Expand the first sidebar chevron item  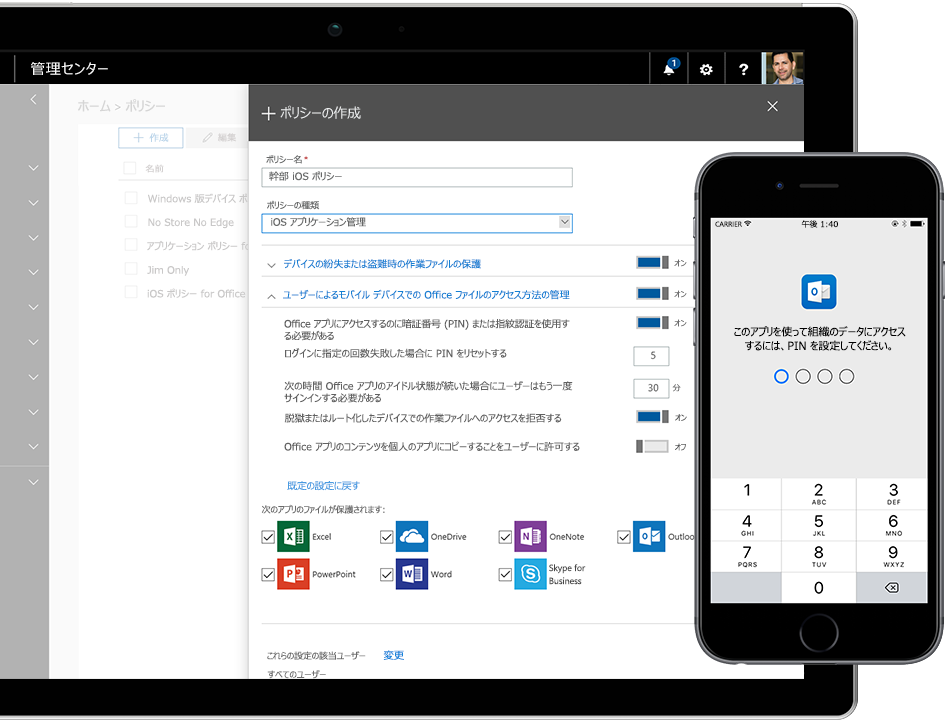[x=33, y=168]
